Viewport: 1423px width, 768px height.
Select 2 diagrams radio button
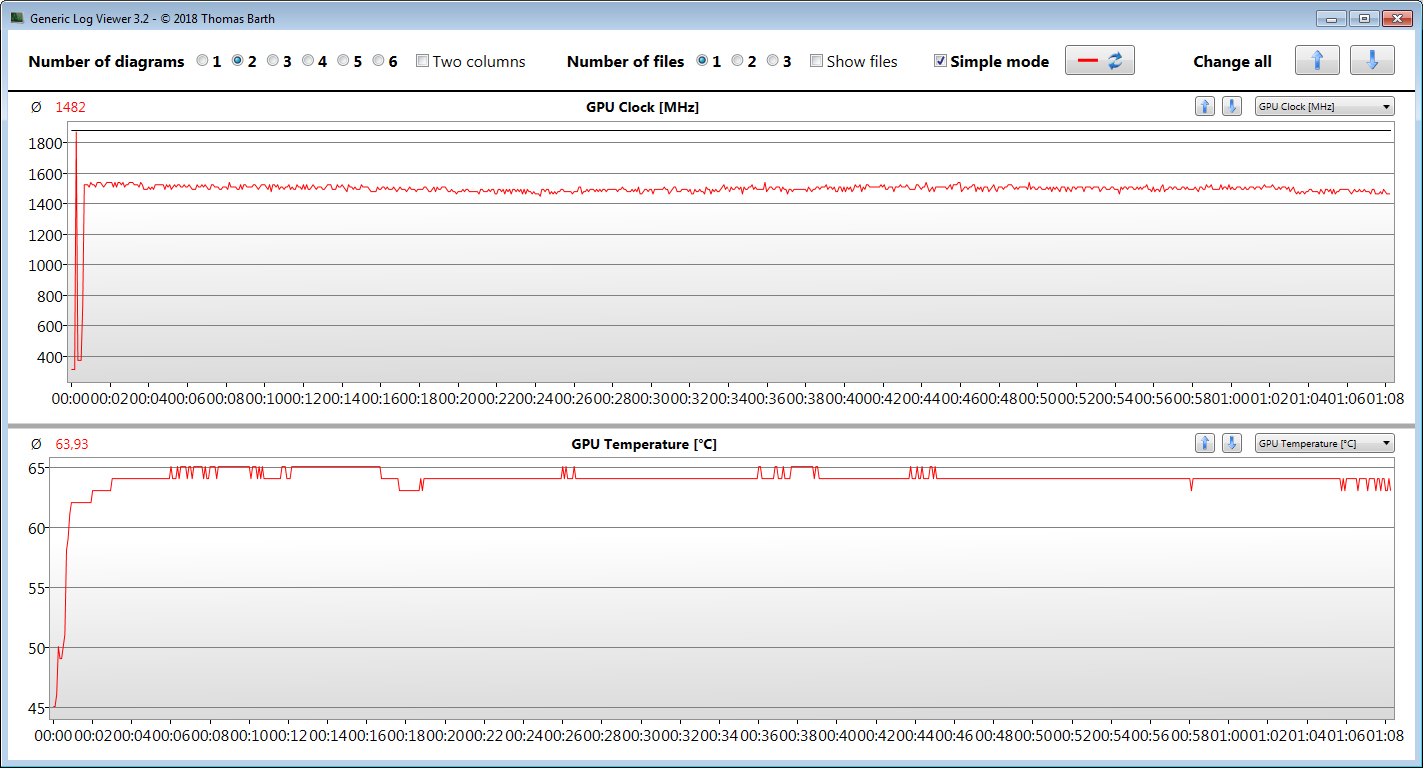click(x=238, y=61)
